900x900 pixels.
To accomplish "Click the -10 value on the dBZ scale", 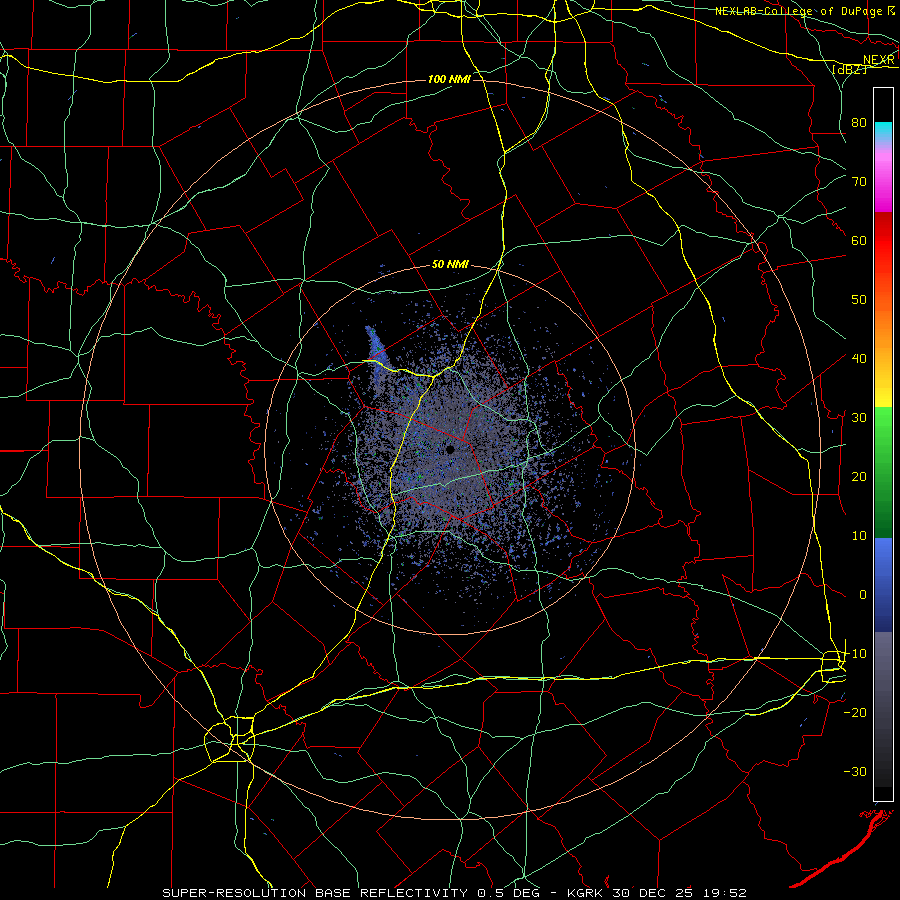I will [855, 654].
